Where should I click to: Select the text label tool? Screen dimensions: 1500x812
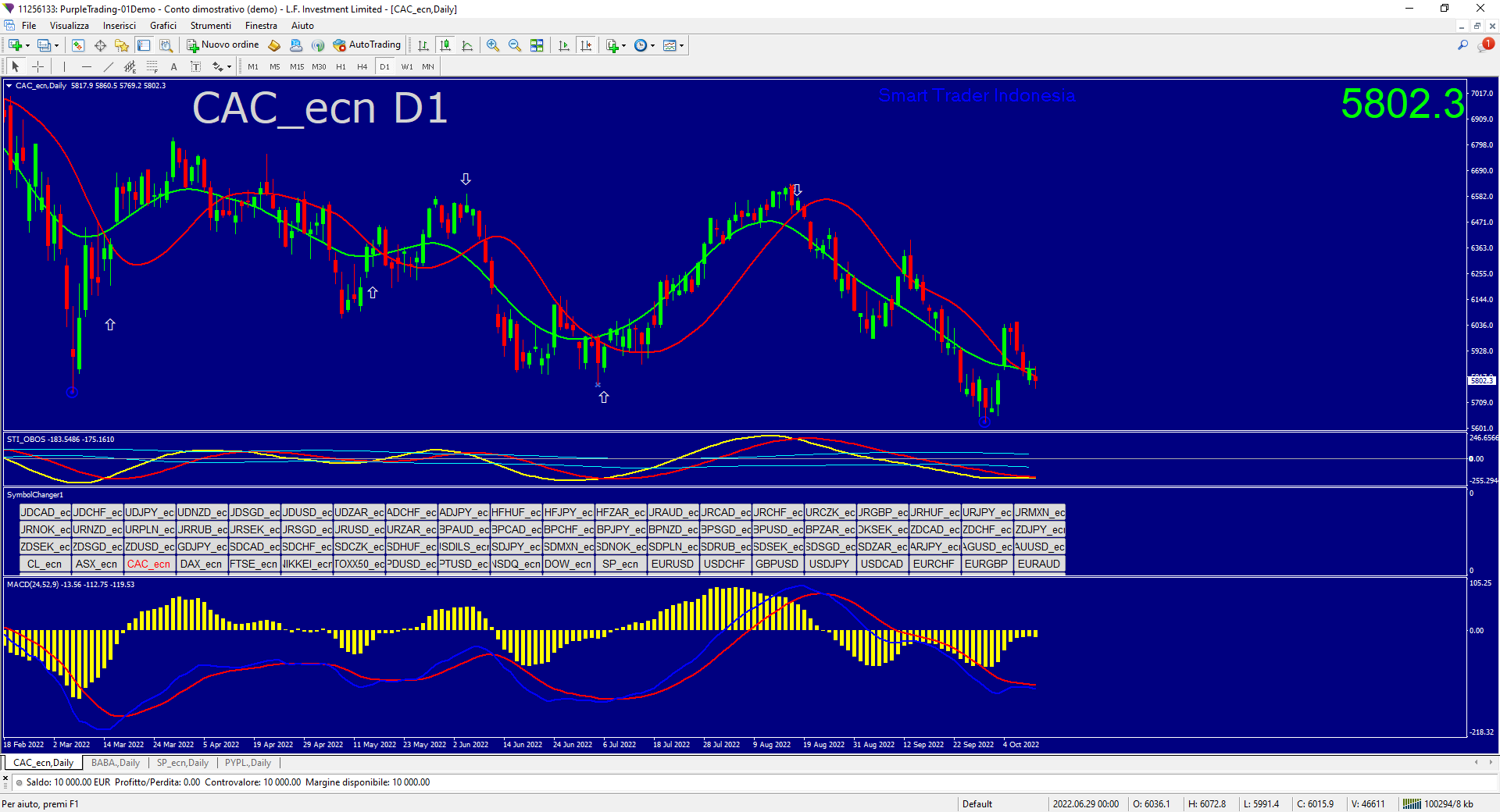pos(196,67)
